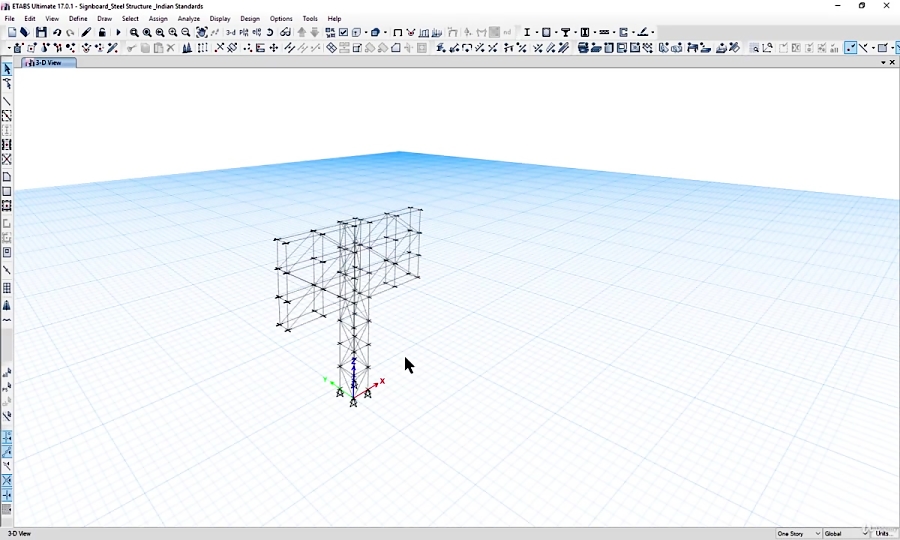Screen dimensions: 900x540
Task: Open the Display menu
Action: (x=220, y=18)
